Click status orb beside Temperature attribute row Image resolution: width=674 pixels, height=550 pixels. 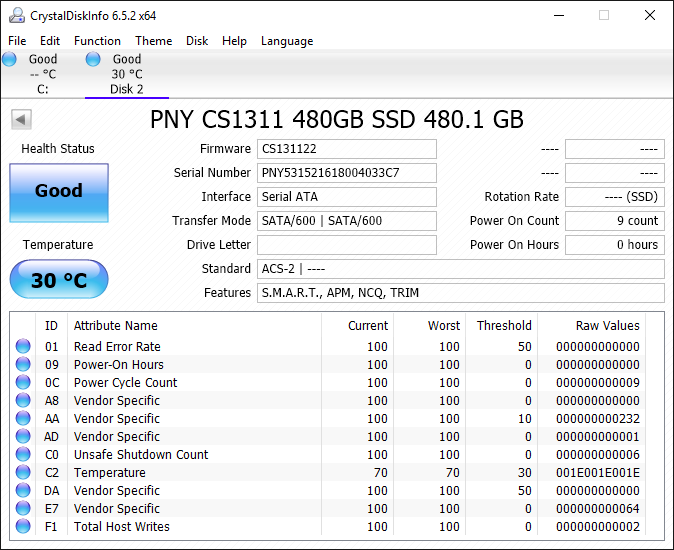[x=23, y=473]
